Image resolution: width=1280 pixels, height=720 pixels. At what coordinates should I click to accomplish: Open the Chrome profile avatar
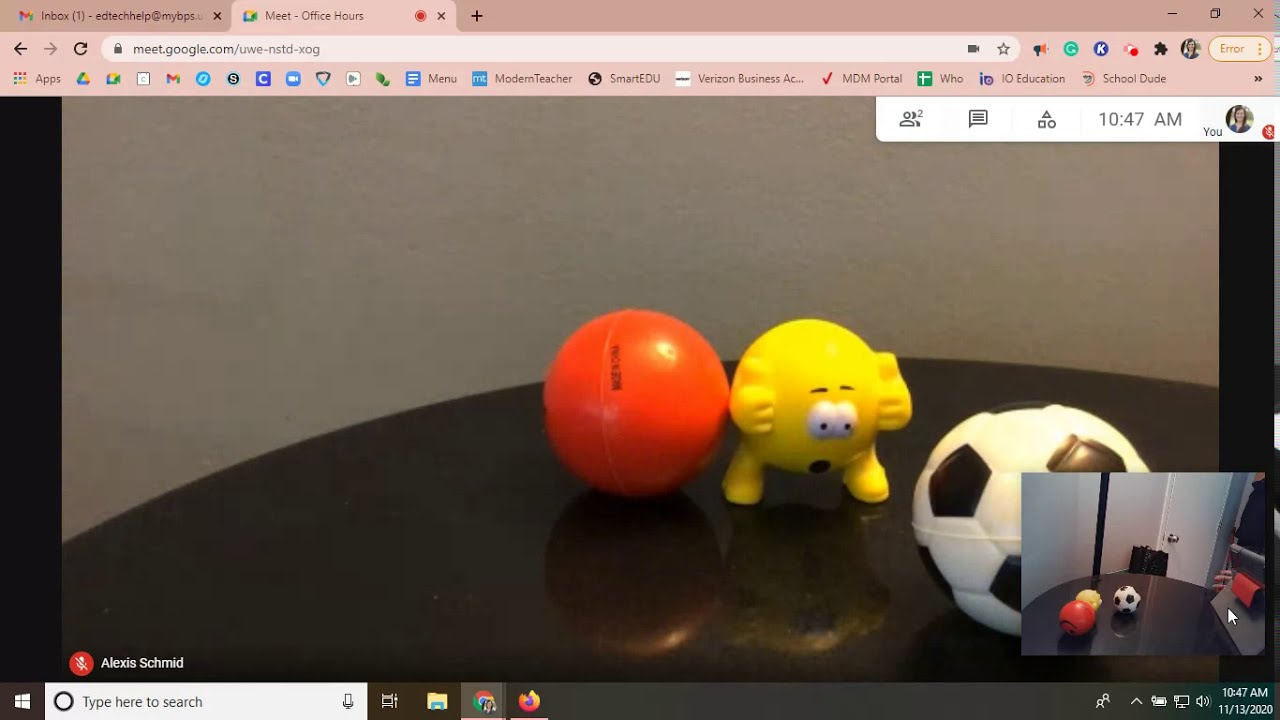tap(1190, 49)
